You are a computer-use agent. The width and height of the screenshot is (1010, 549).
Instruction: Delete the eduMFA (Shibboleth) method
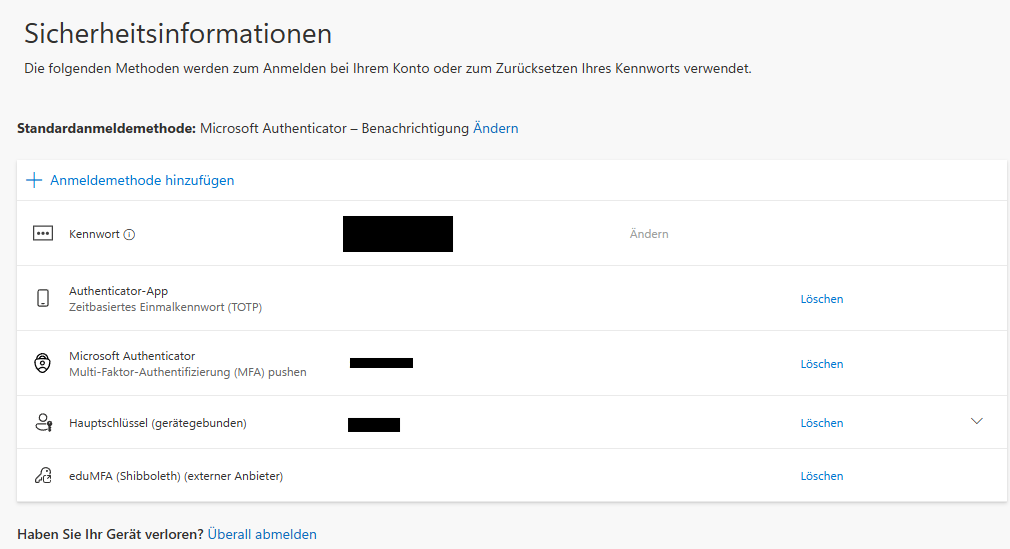(x=822, y=476)
